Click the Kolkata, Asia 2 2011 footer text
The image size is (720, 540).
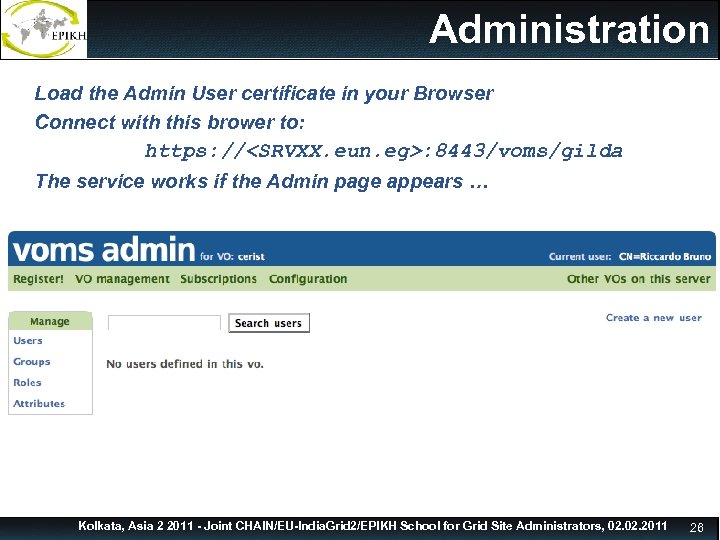[372, 526]
